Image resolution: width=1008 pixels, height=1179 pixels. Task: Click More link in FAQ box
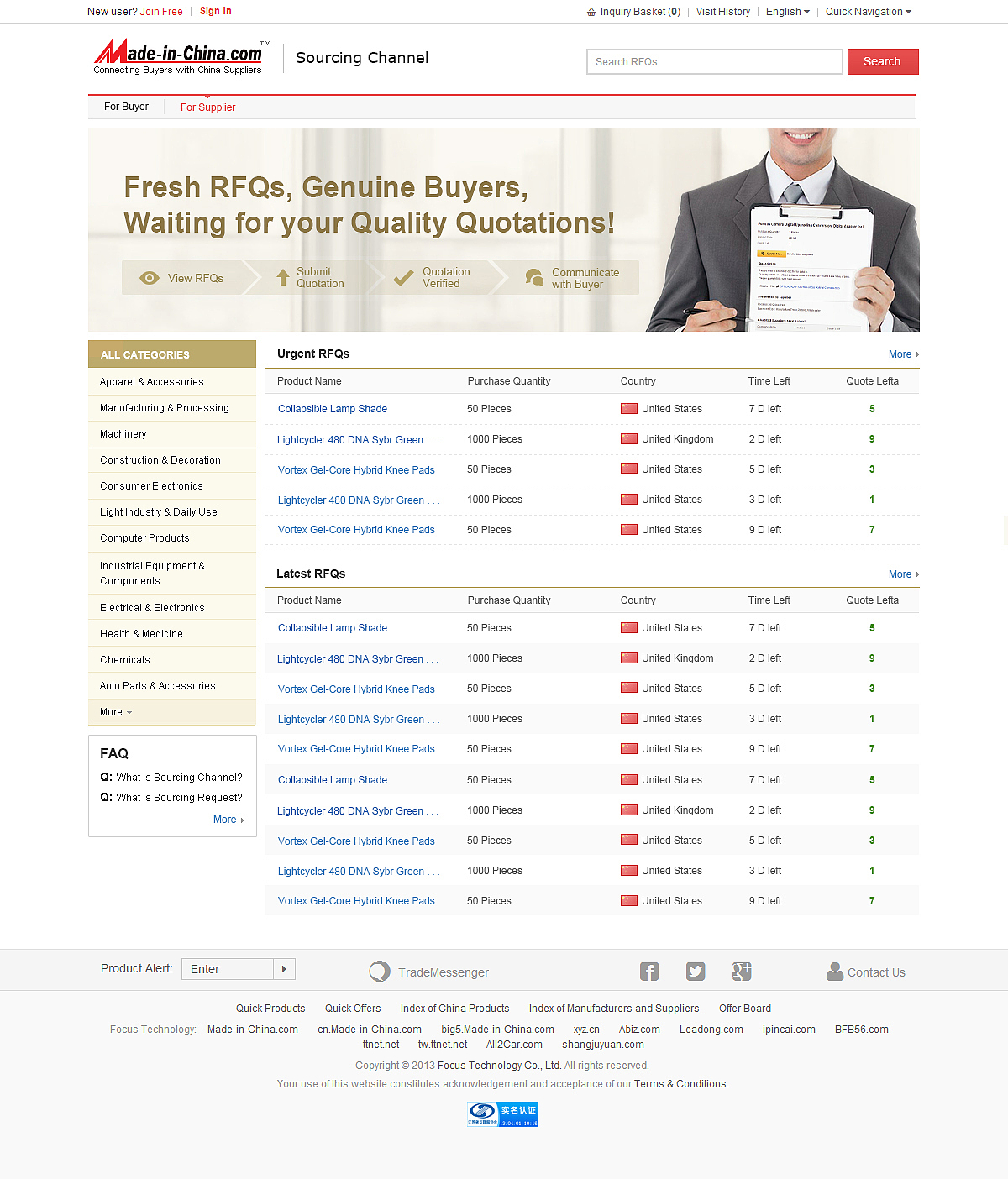click(228, 820)
